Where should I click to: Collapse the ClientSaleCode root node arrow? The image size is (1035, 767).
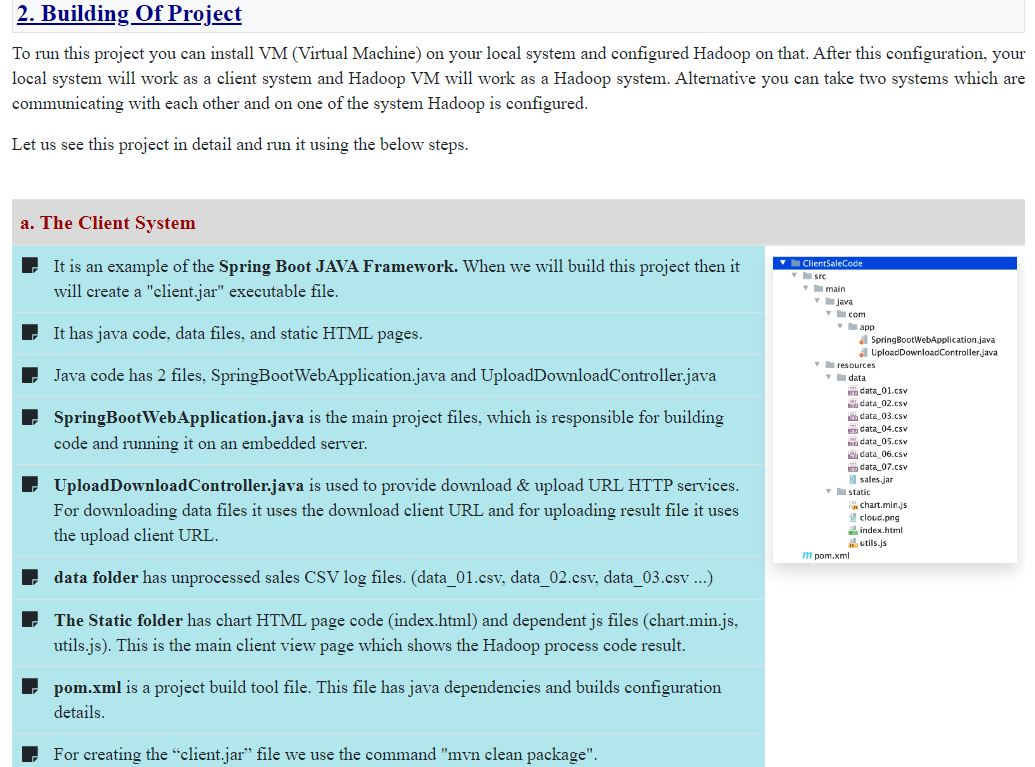tap(783, 264)
